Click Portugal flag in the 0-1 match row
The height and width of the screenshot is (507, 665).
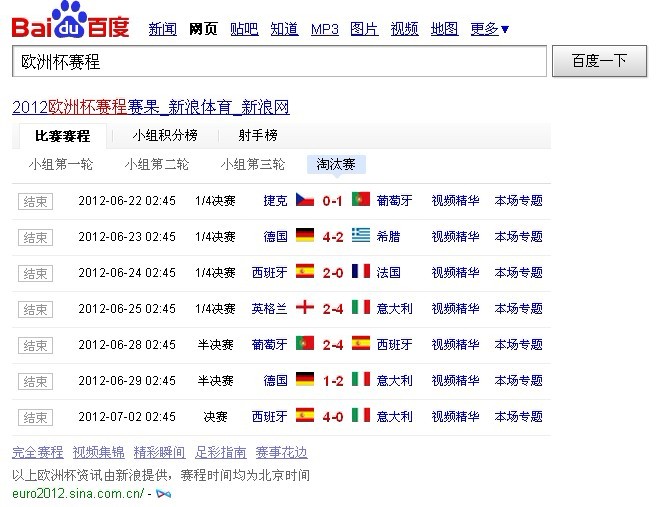[x=360, y=200]
